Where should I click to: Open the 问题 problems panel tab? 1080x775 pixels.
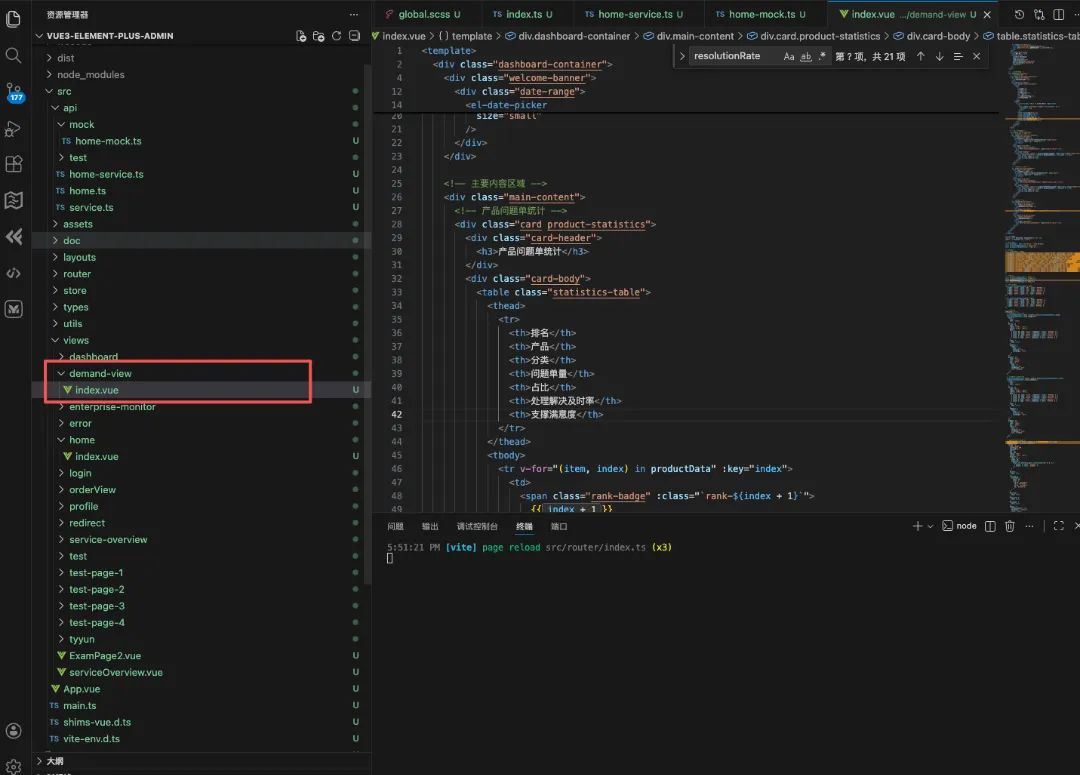pos(395,526)
